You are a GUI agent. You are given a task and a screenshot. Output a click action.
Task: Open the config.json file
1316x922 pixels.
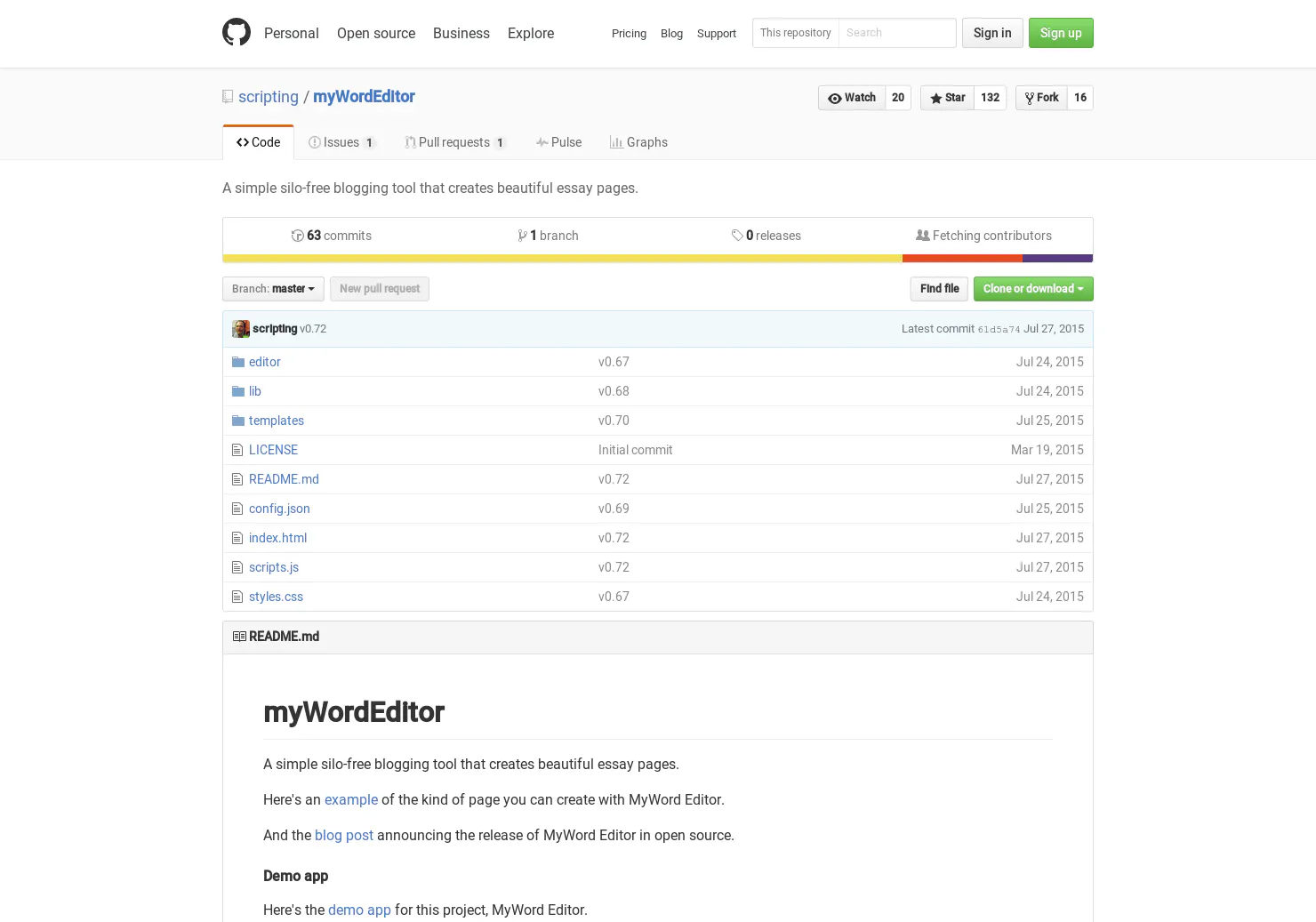click(279, 509)
